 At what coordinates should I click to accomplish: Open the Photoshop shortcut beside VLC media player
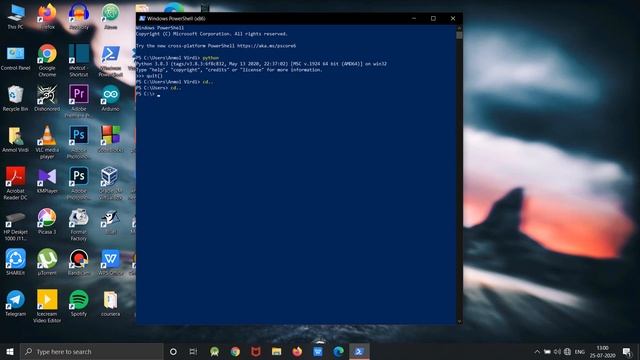click(x=79, y=142)
